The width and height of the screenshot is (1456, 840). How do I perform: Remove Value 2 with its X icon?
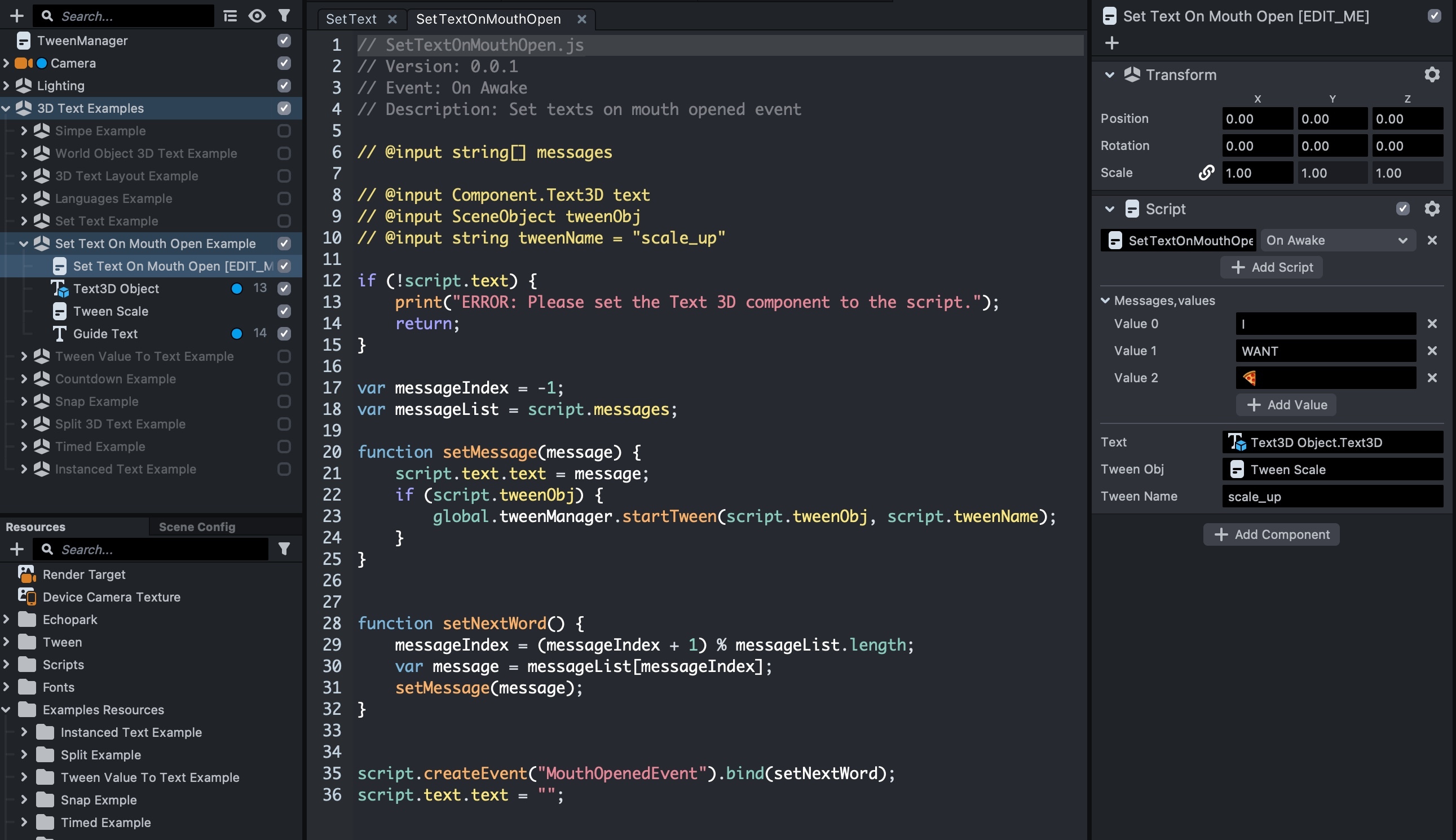(x=1432, y=378)
